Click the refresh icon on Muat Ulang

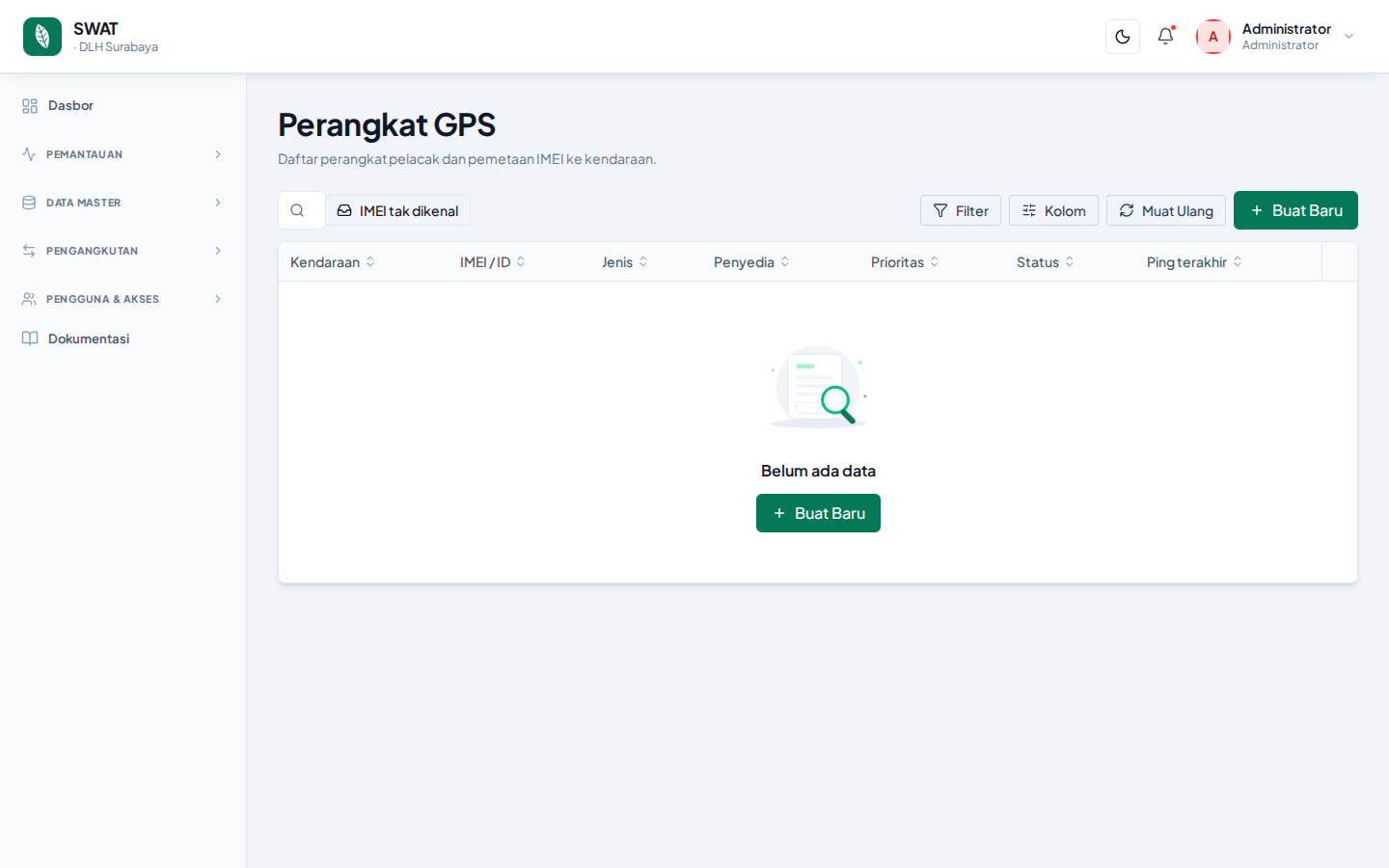tap(1127, 210)
